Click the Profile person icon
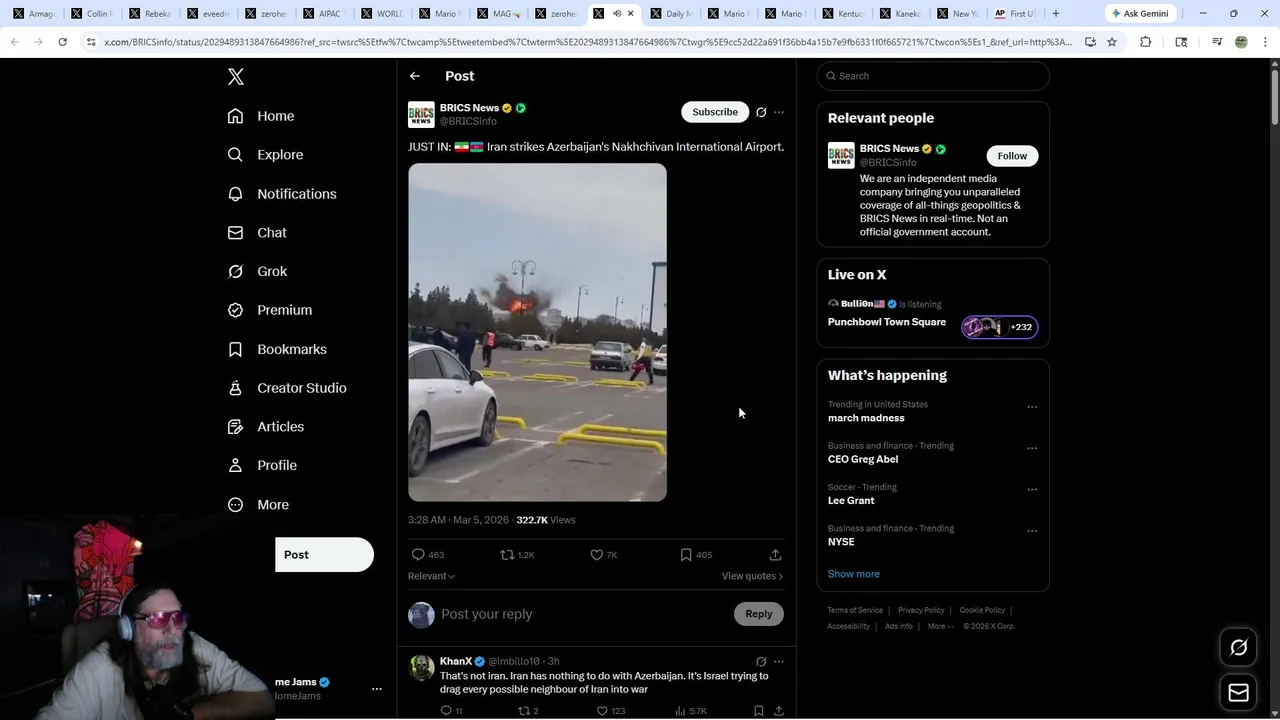1280x720 pixels. tap(235, 465)
